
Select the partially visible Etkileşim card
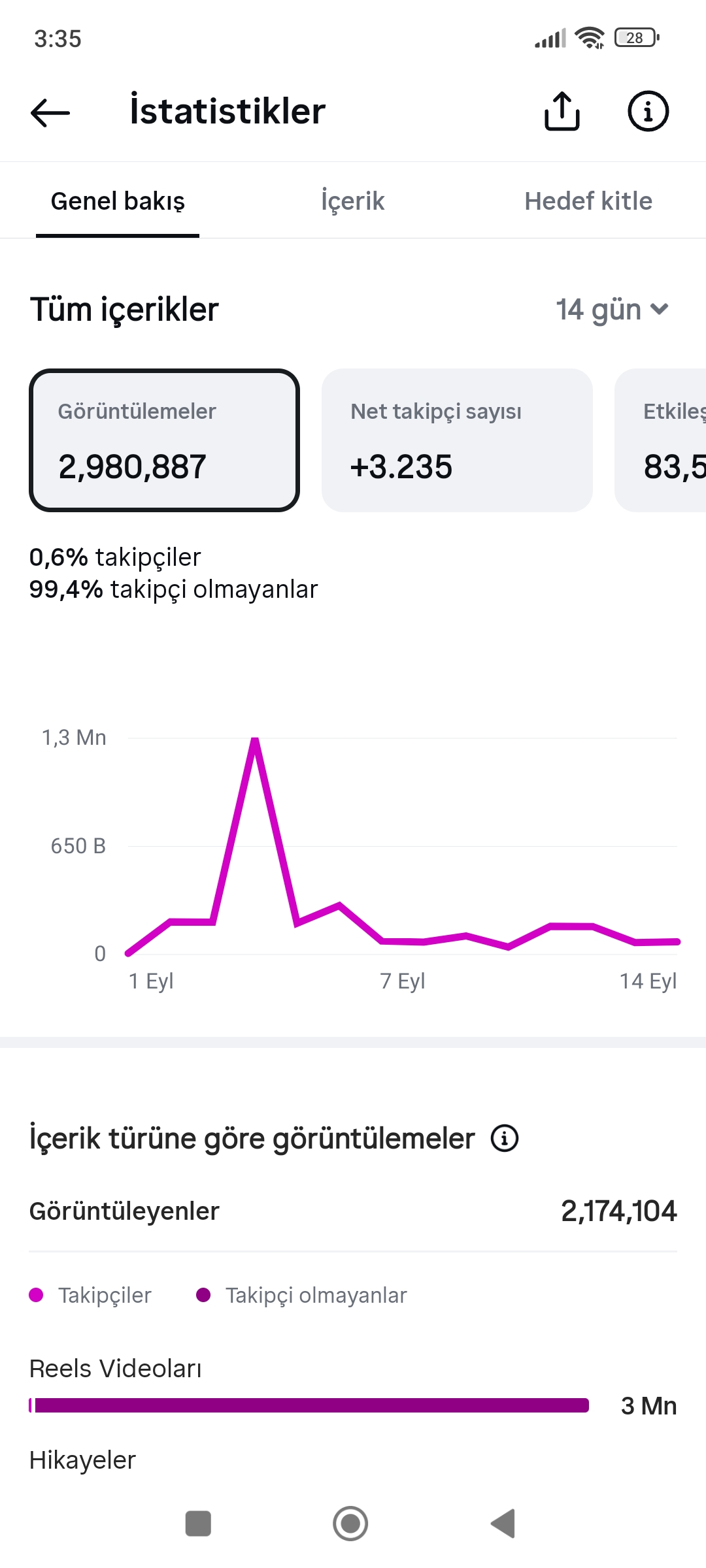660,440
